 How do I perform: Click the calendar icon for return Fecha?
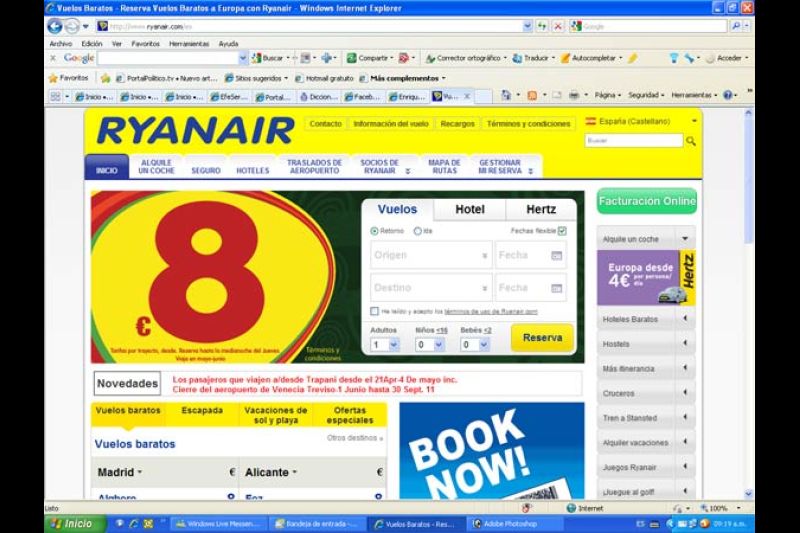(557, 288)
